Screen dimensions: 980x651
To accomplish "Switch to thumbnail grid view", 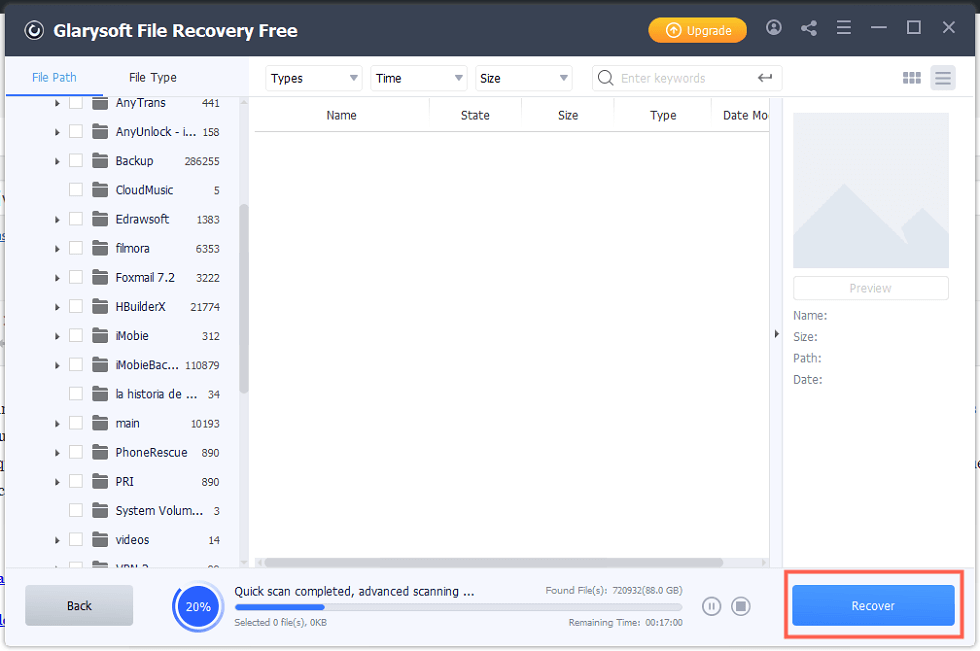I will click(x=912, y=78).
